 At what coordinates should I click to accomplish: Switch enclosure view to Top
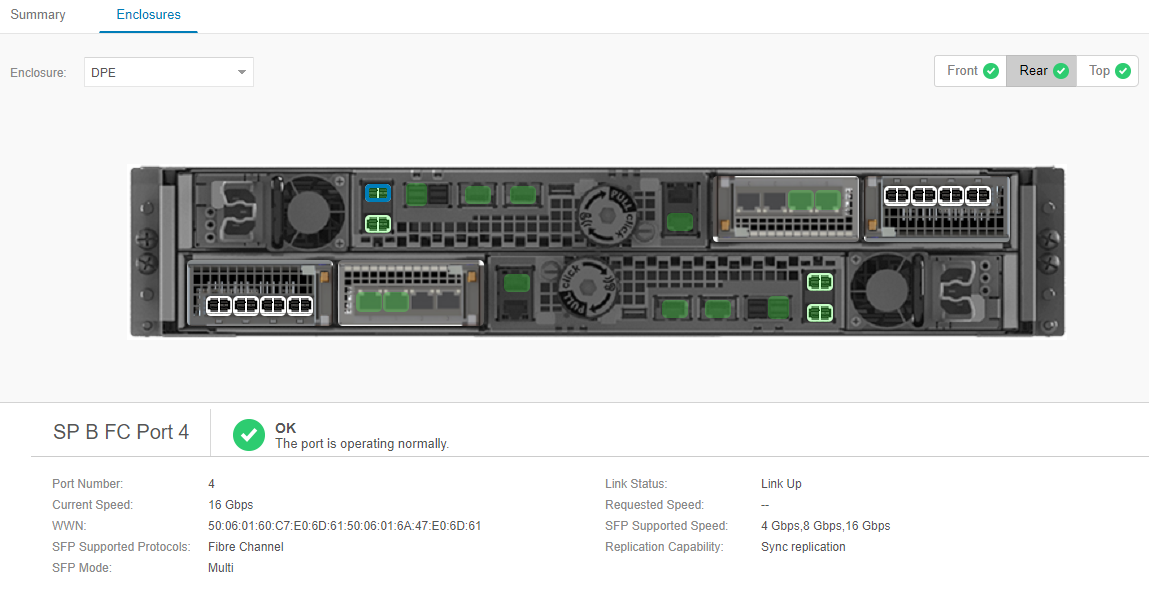(1107, 71)
